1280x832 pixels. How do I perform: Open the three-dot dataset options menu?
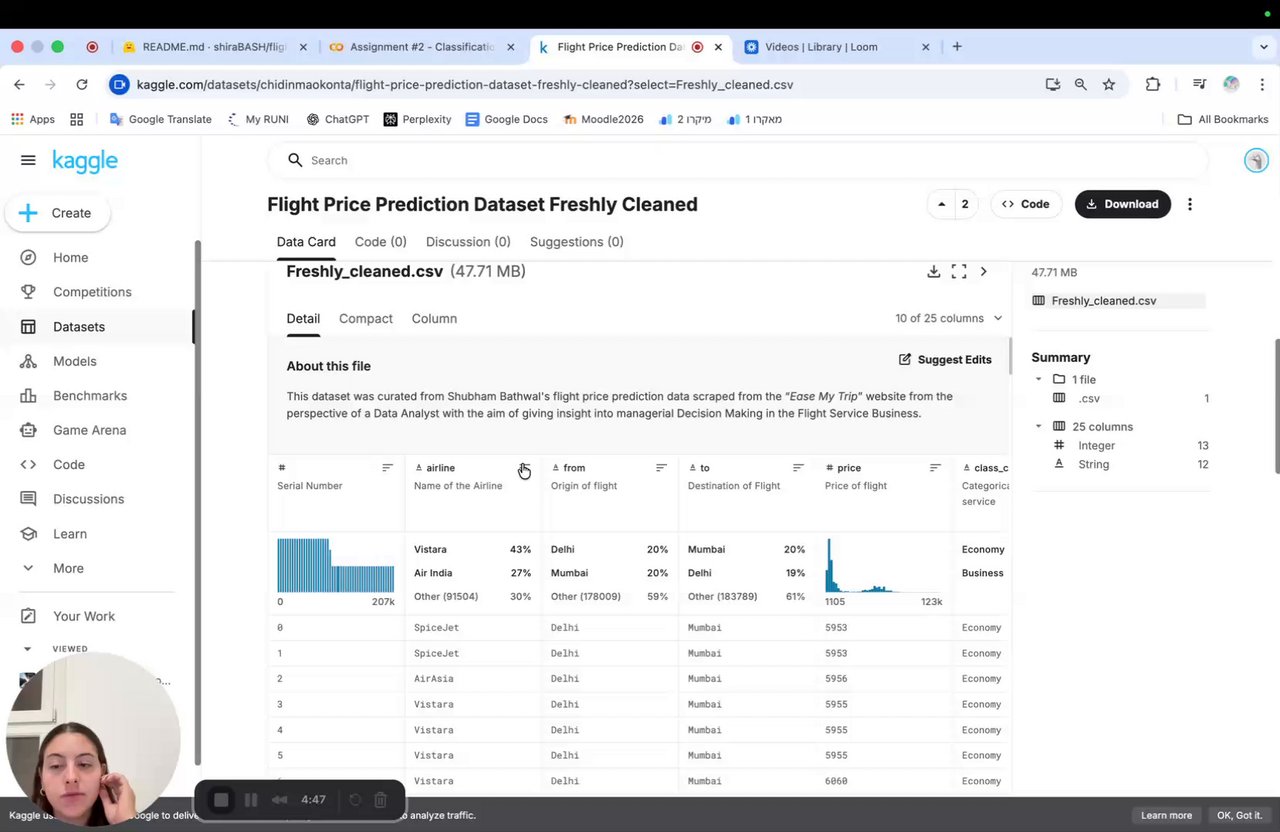click(x=1189, y=204)
